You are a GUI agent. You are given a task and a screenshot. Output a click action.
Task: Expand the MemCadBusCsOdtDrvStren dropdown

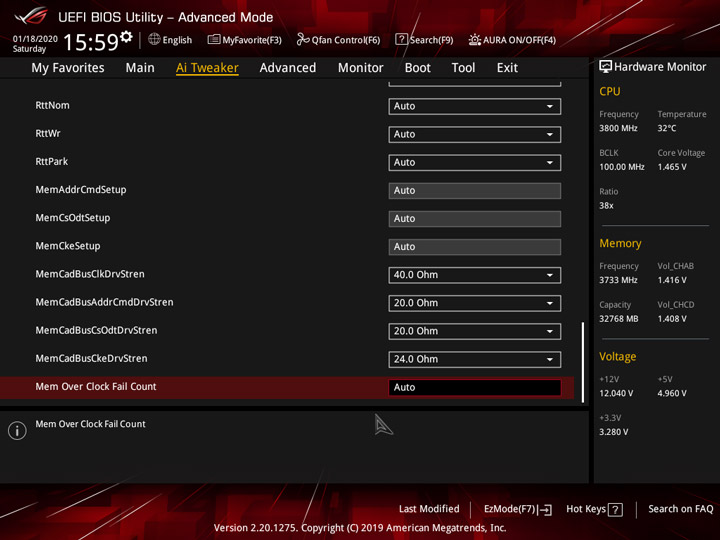pyautogui.click(x=474, y=331)
